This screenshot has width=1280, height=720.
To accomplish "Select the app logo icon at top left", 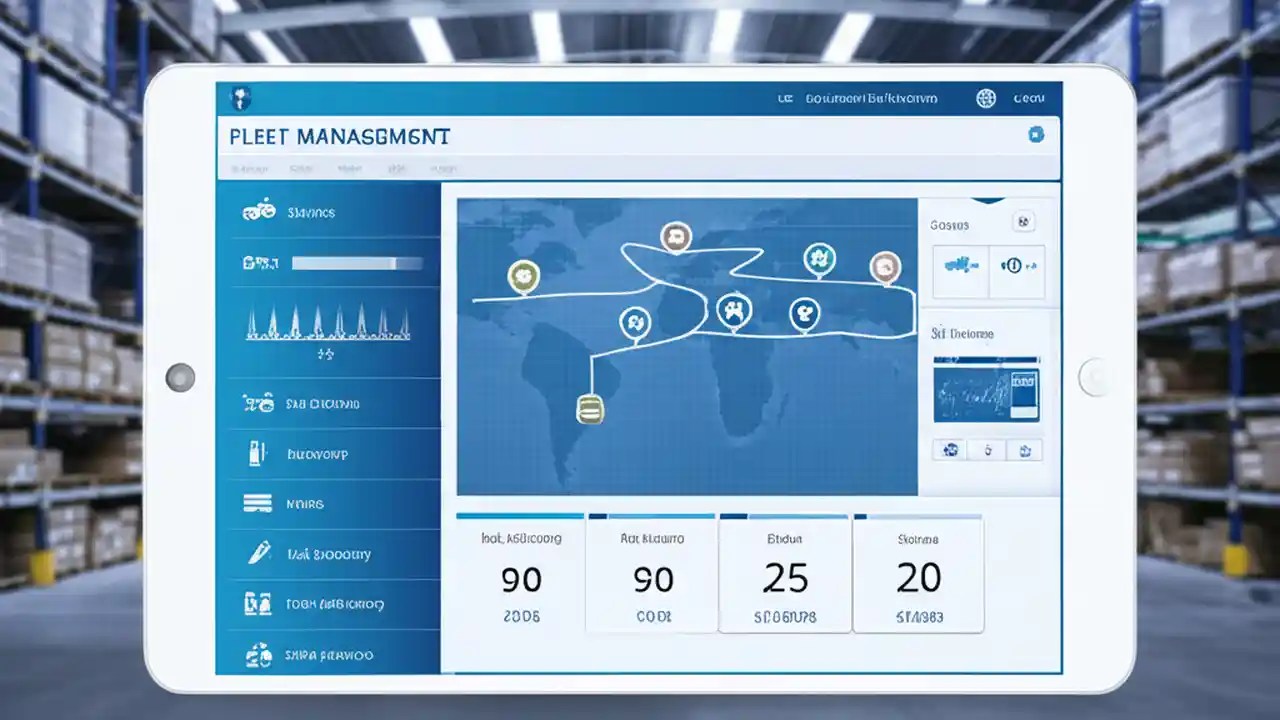I will tap(238, 98).
